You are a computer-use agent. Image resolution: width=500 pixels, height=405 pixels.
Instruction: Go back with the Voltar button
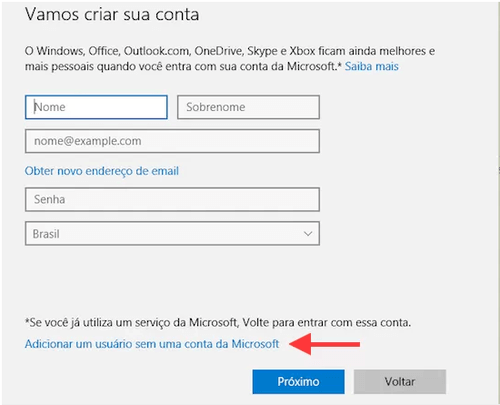pyautogui.click(x=400, y=381)
